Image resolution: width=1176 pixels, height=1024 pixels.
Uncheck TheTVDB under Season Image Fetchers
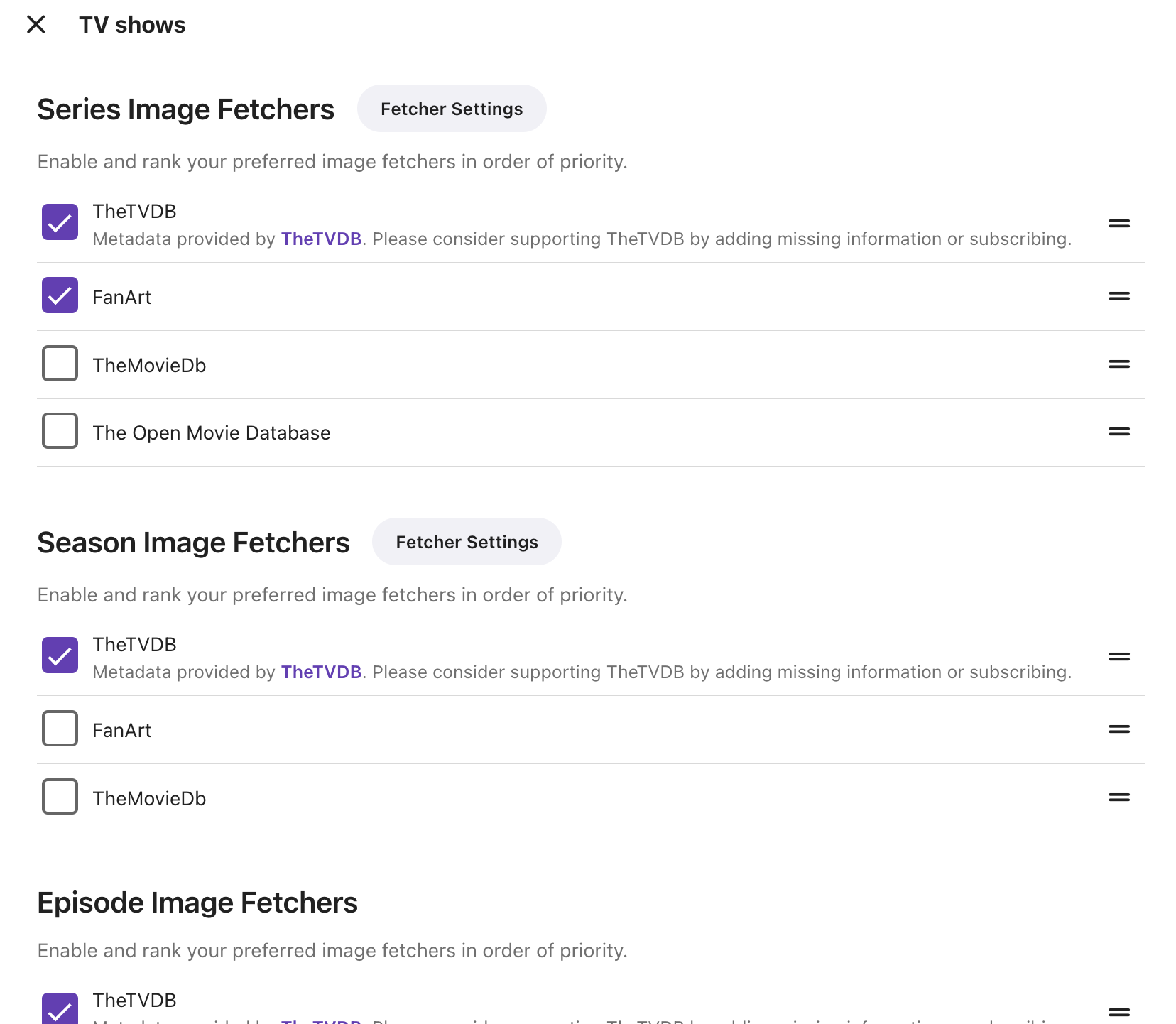point(60,655)
